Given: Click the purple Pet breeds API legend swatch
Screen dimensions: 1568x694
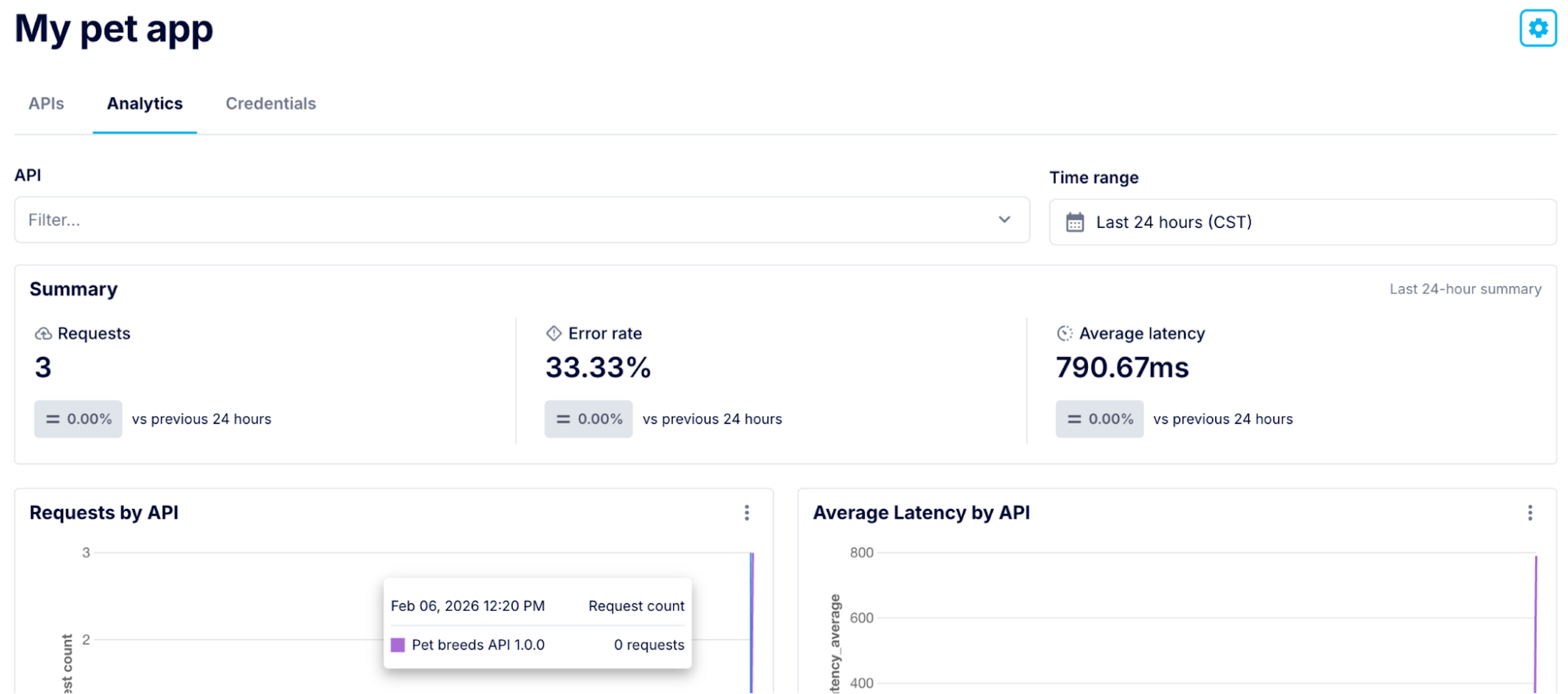Looking at the screenshot, I should coord(398,645).
